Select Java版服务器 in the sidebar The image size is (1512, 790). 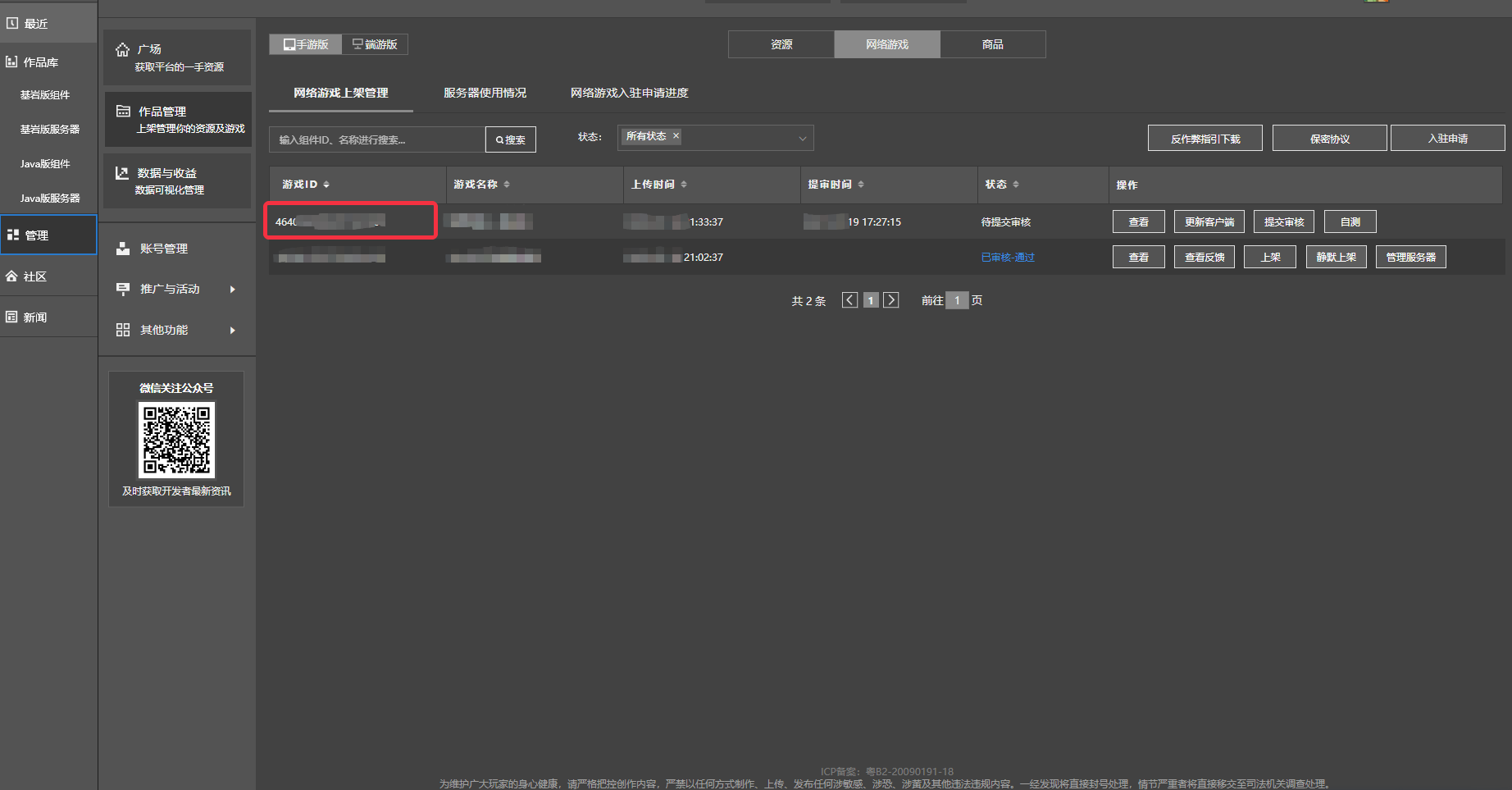point(49,199)
